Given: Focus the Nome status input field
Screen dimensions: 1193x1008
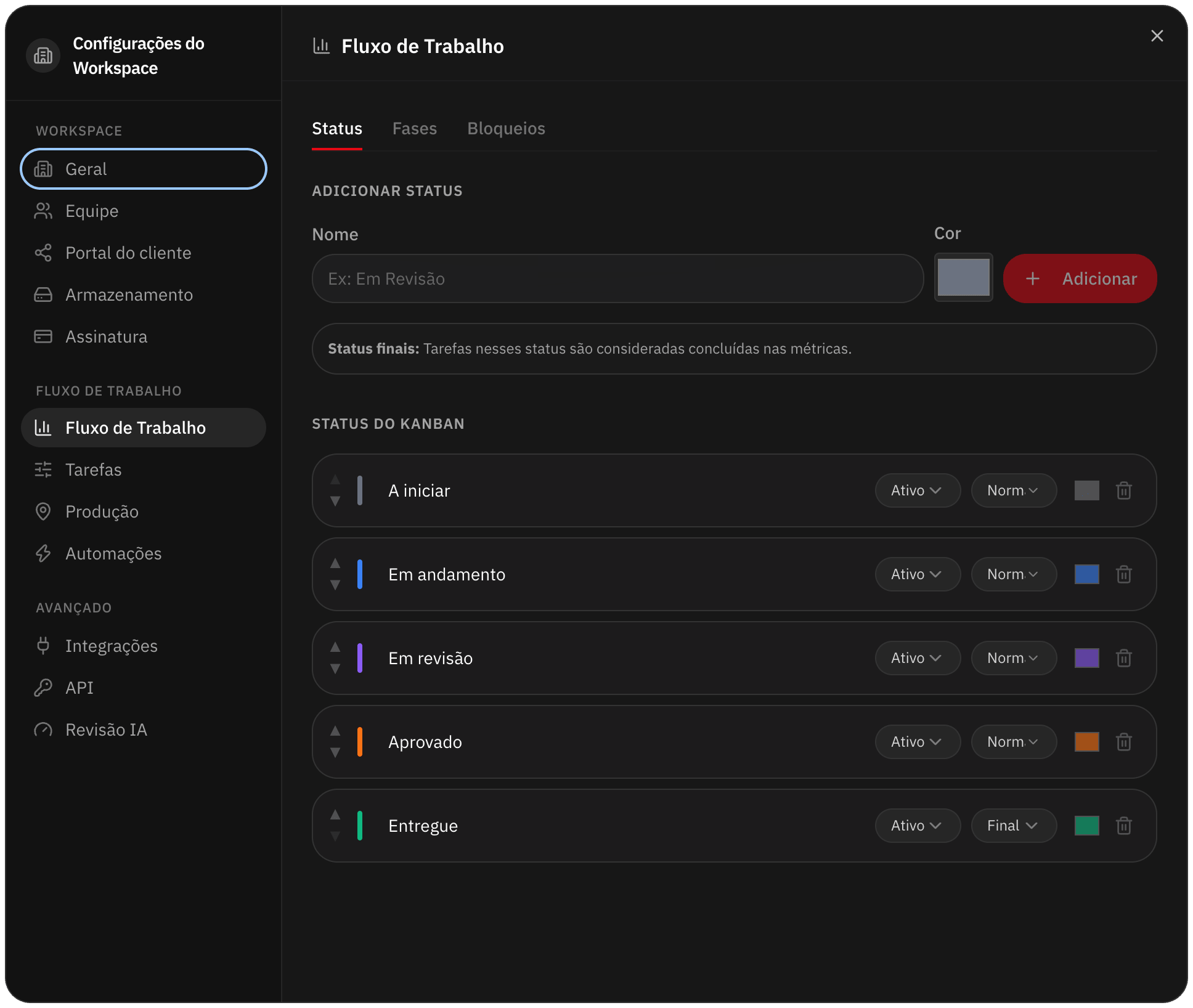Looking at the screenshot, I should point(617,278).
